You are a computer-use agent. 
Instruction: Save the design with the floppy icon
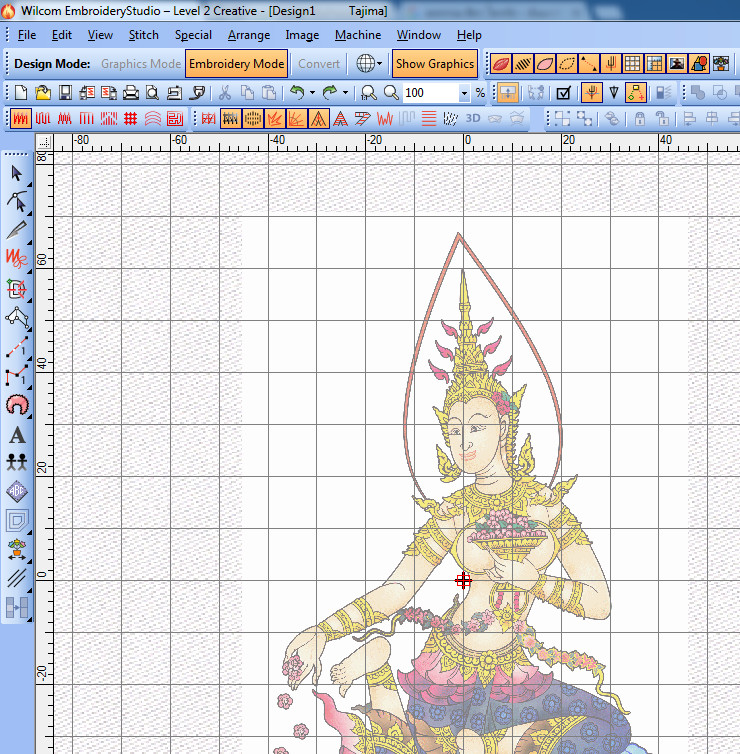pos(65,92)
